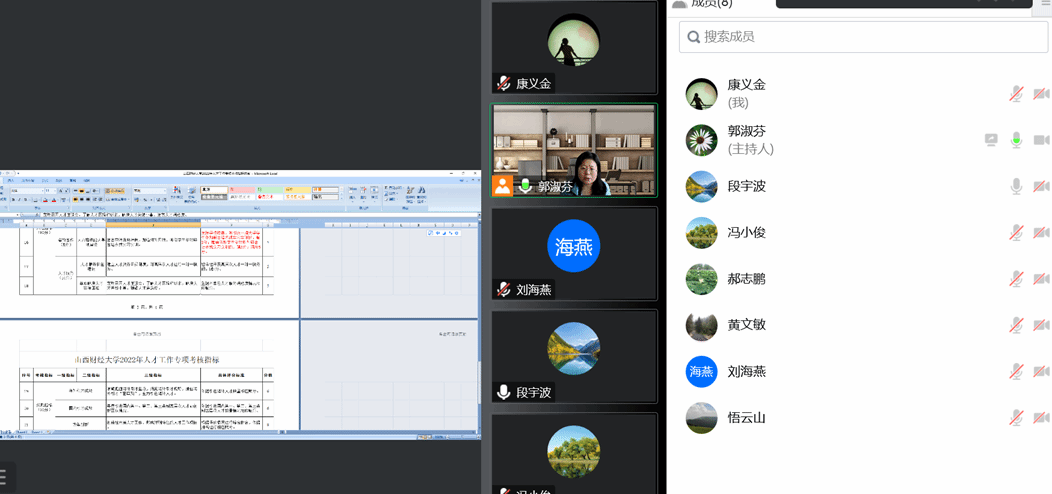Toggle 悟云山's muted microphone icon

click(1016, 417)
